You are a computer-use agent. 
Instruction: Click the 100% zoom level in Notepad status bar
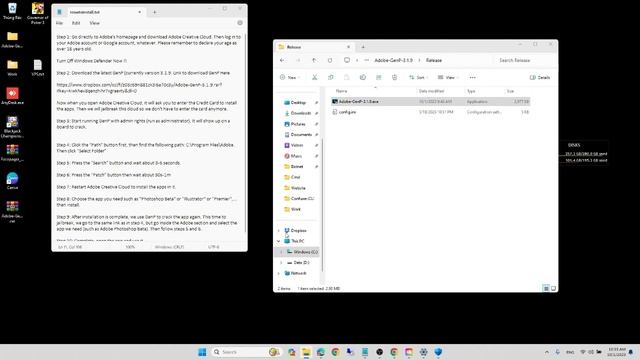130,247
